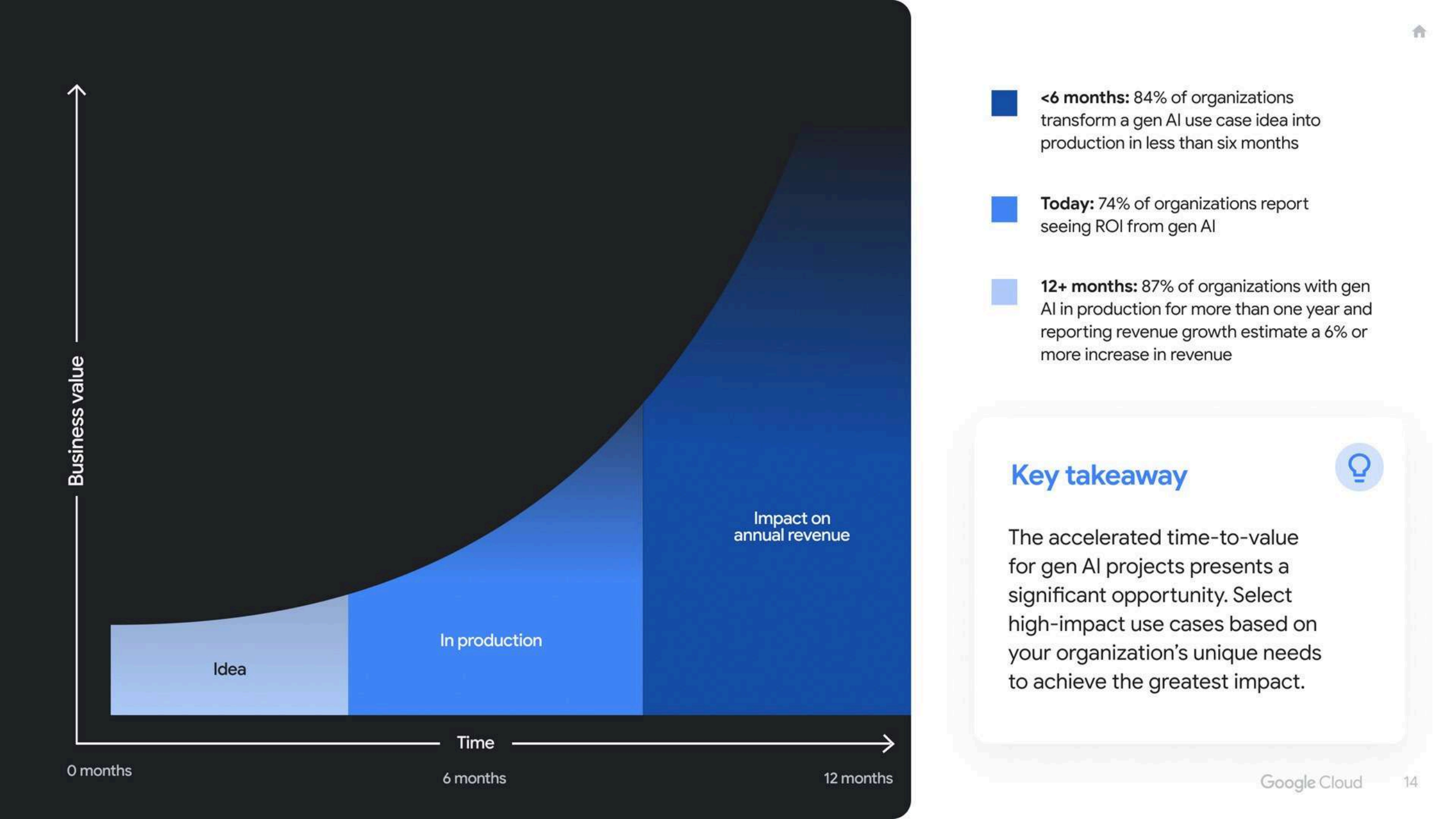The height and width of the screenshot is (819, 1456).
Task: Click the '6 months' axis label
Action: click(x=474, y=778)
